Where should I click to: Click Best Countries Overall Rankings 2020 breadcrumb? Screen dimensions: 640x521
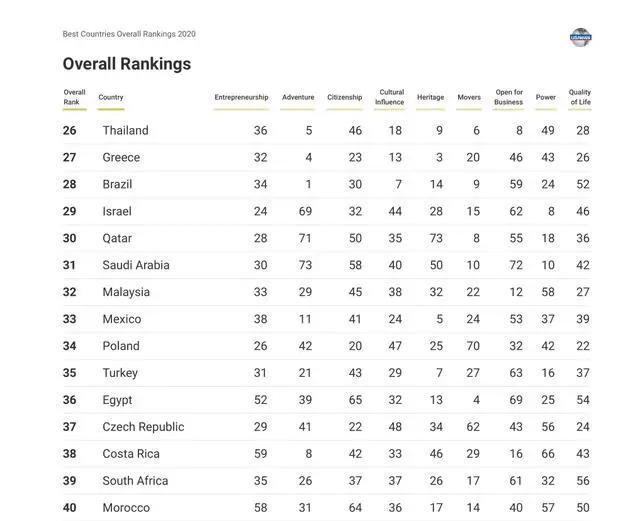[129, 34]
